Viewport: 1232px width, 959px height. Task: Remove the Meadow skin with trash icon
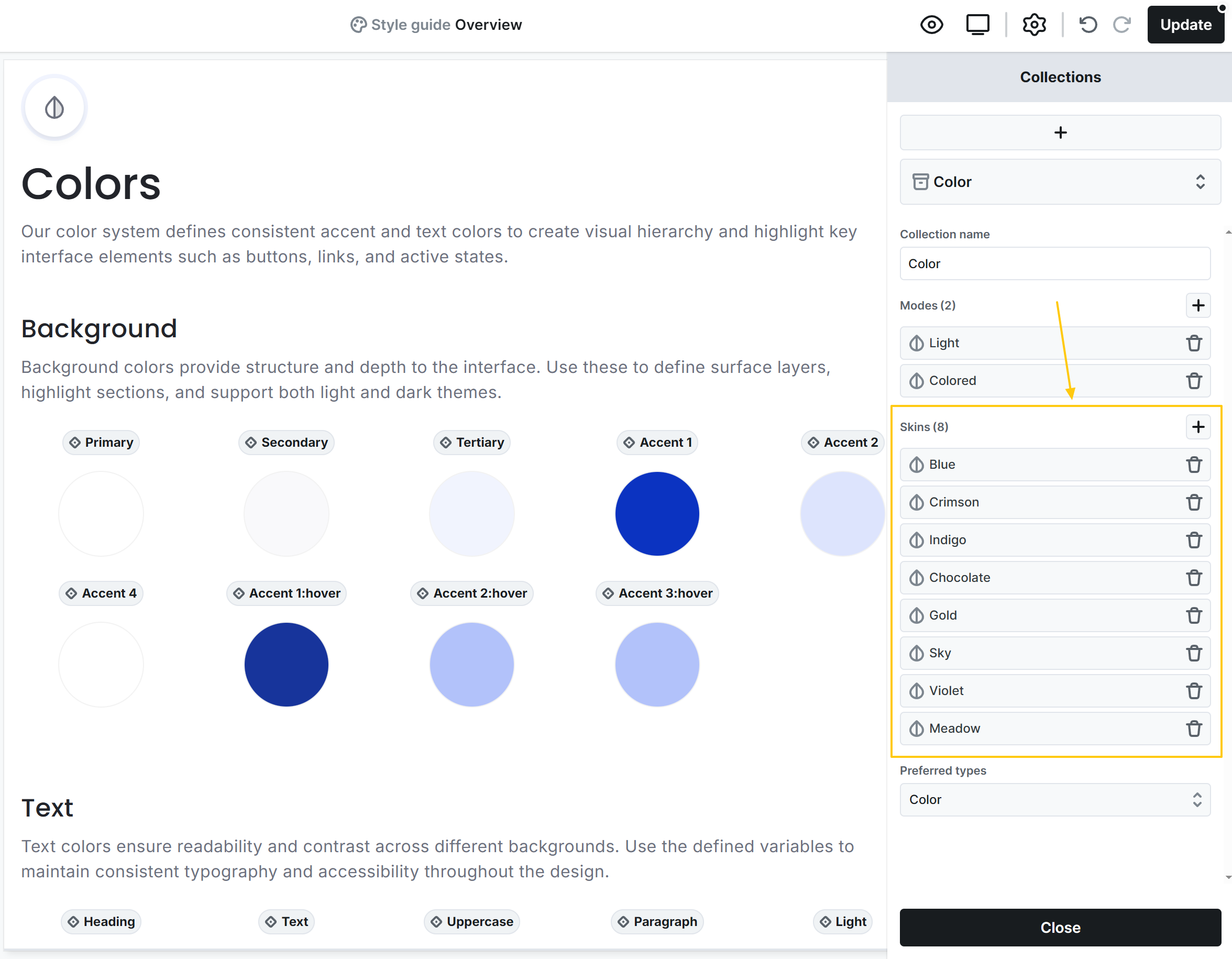pyautogui.click(x=1194, y=728)
